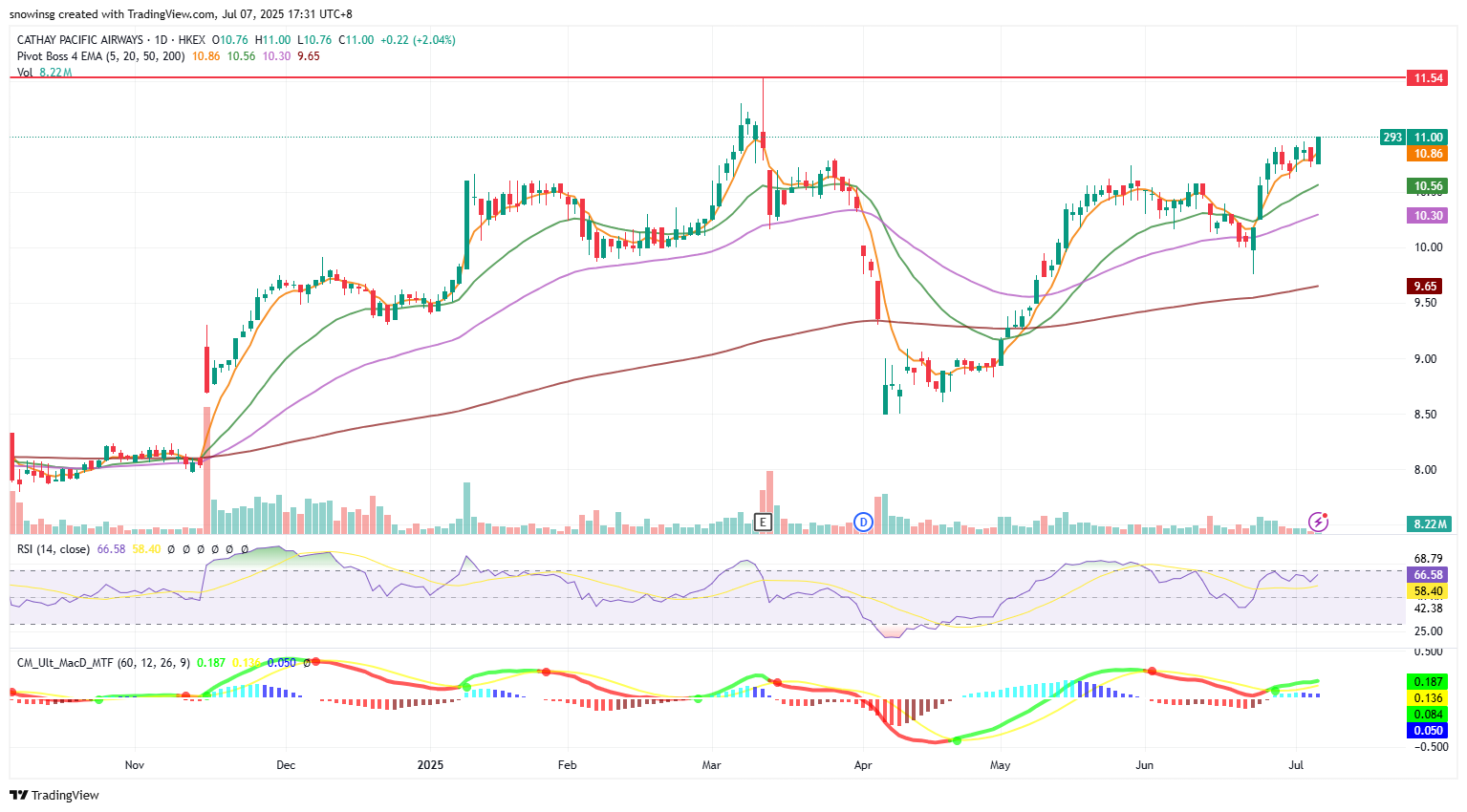This screenshot has width=1467, height=812.
Task: Select the Pivot Boss 4 EMA indicator legend
Action: (x=101, y=56)
